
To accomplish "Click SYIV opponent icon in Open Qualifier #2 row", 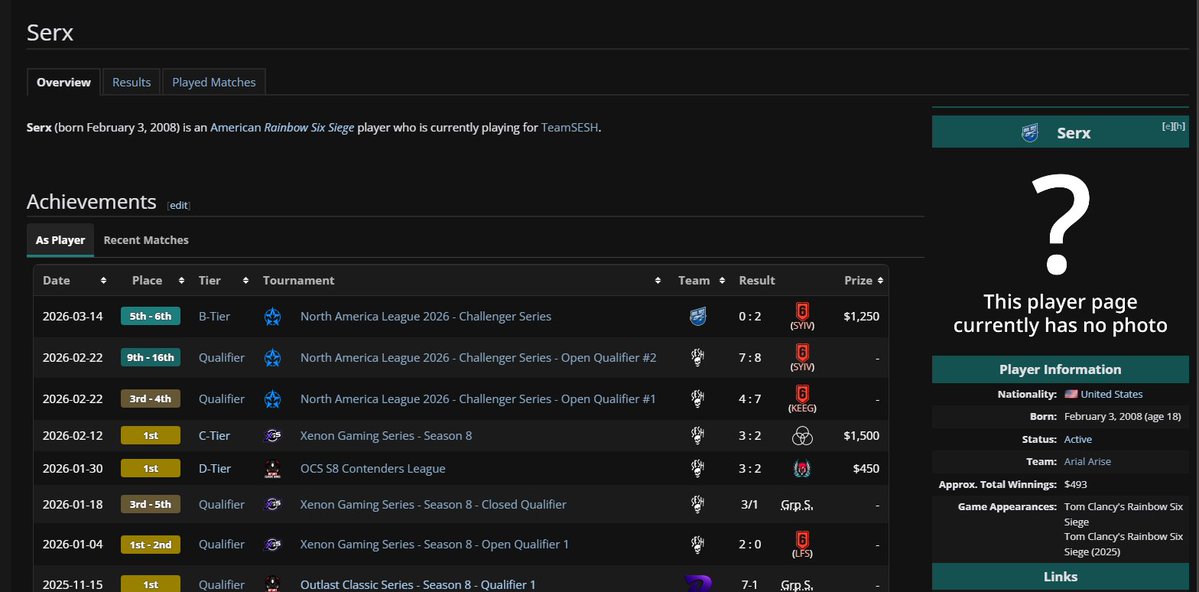I will click(x=802, y=352).
